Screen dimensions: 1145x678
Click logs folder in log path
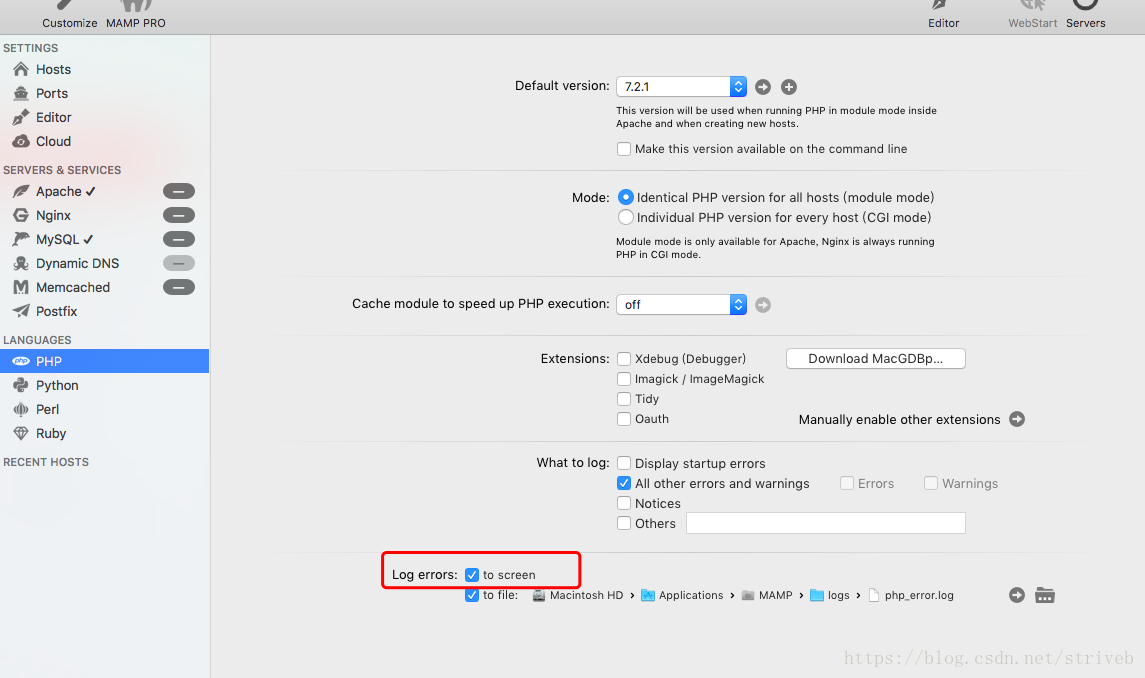(x=830, y=595)
